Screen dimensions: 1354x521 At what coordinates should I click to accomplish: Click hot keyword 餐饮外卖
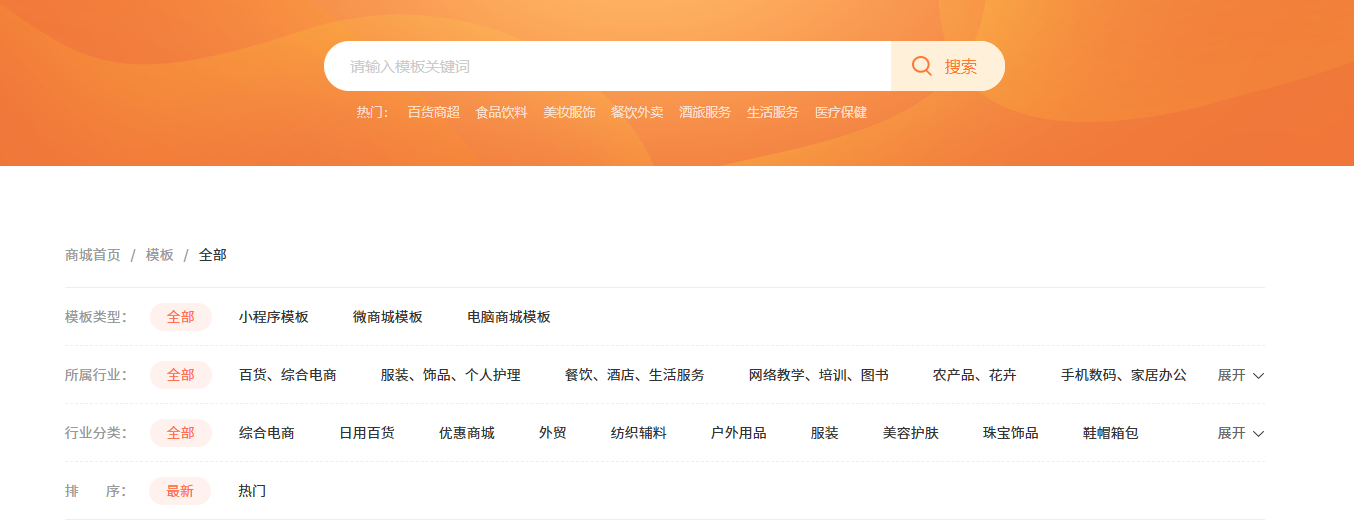[x=637, y=112]
